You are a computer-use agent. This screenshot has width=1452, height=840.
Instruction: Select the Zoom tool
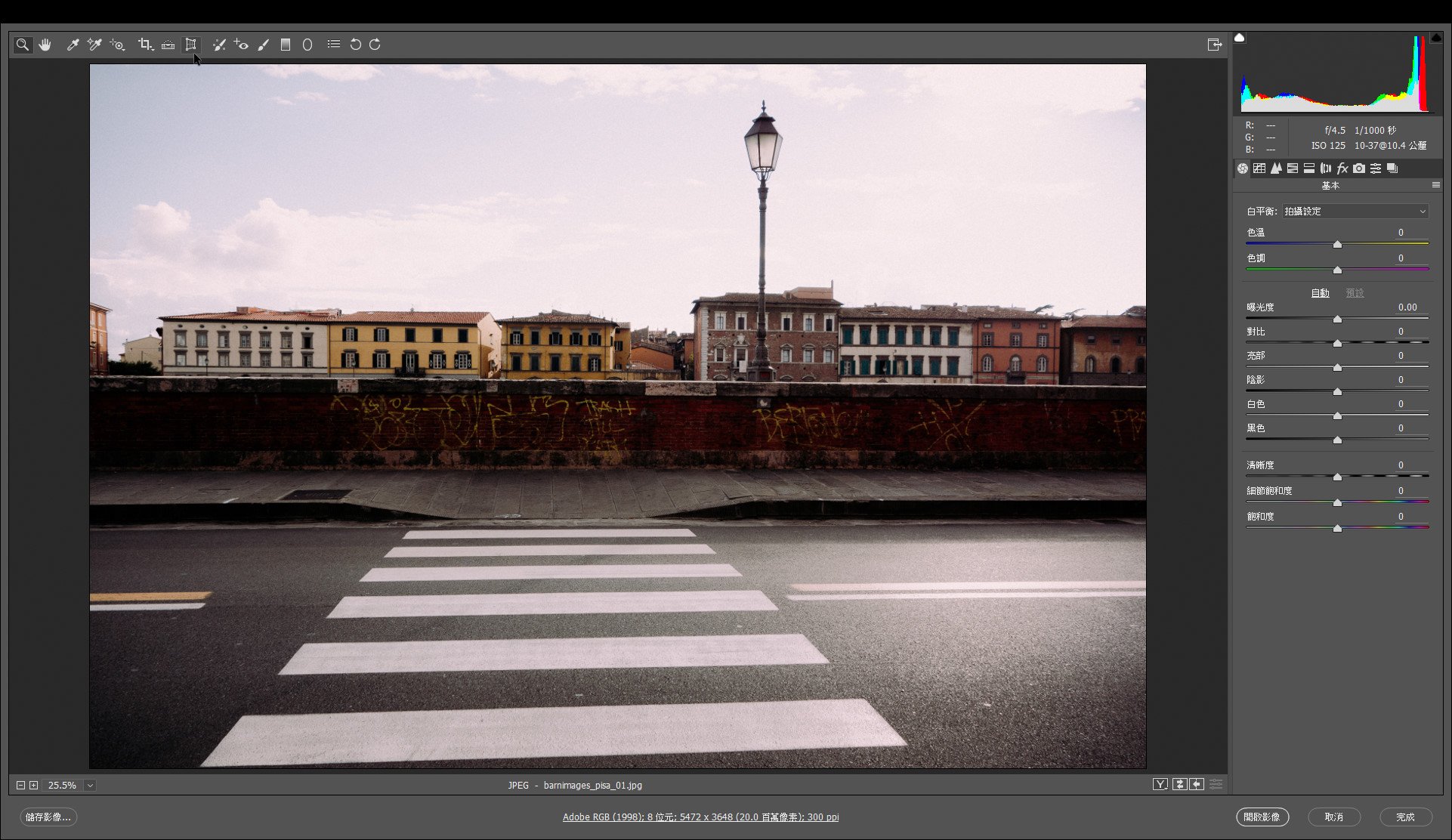coord(23,45)
